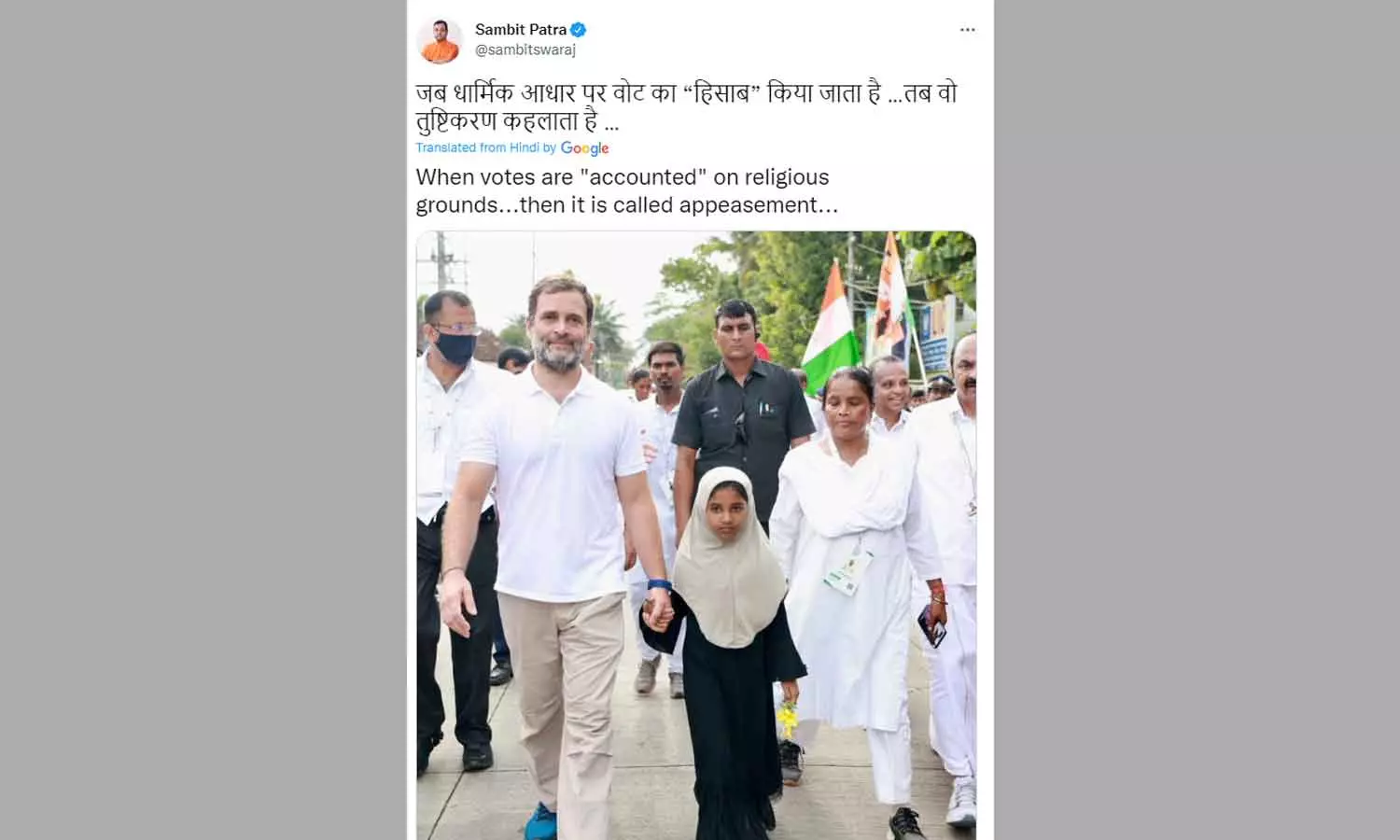Click the yellow flowers held by the girl
The height and width of the screenshot is (840, 1400).
788,719
